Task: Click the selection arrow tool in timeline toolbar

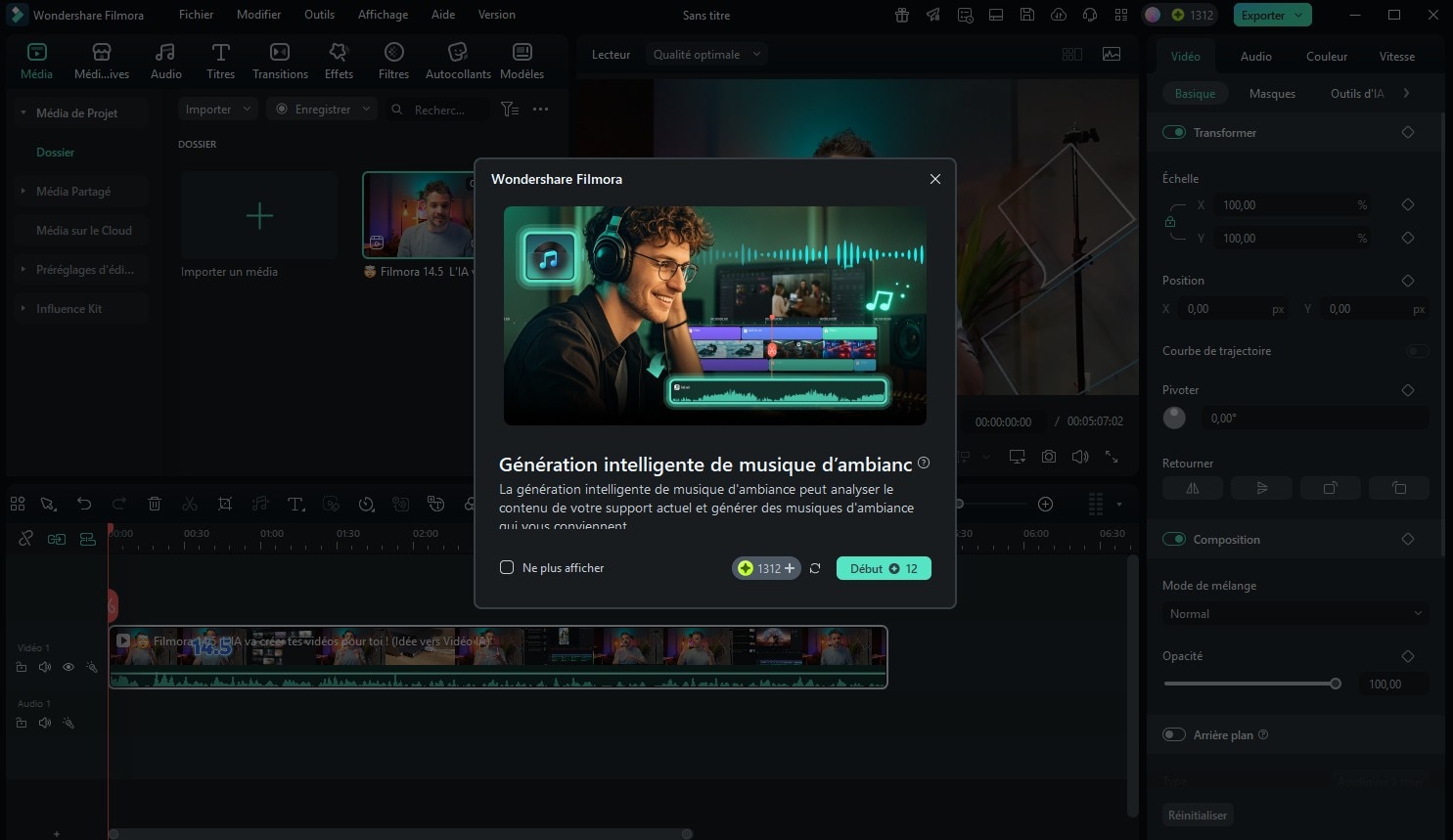Action: pyautogui.click(x=48, y=504)
